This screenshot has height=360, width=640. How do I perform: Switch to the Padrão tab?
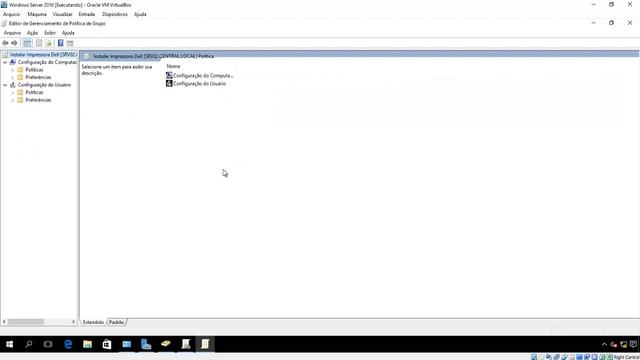point(116,322)
